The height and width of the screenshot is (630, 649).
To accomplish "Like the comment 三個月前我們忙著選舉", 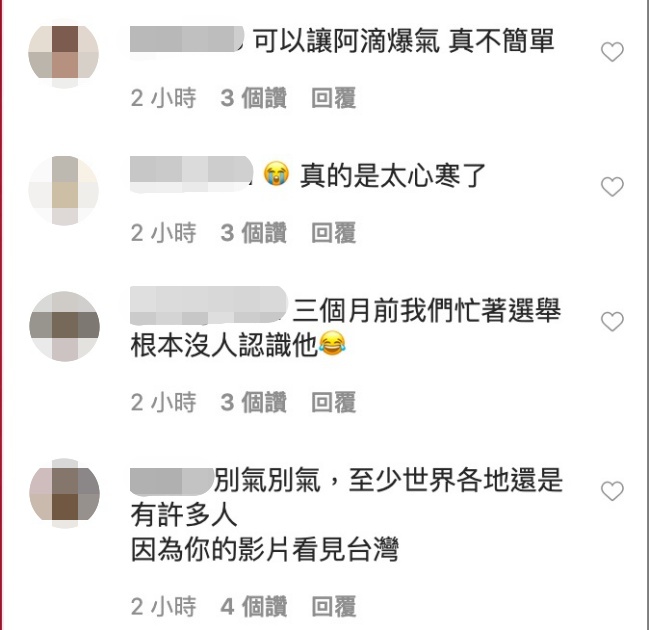I will [612, 322].
